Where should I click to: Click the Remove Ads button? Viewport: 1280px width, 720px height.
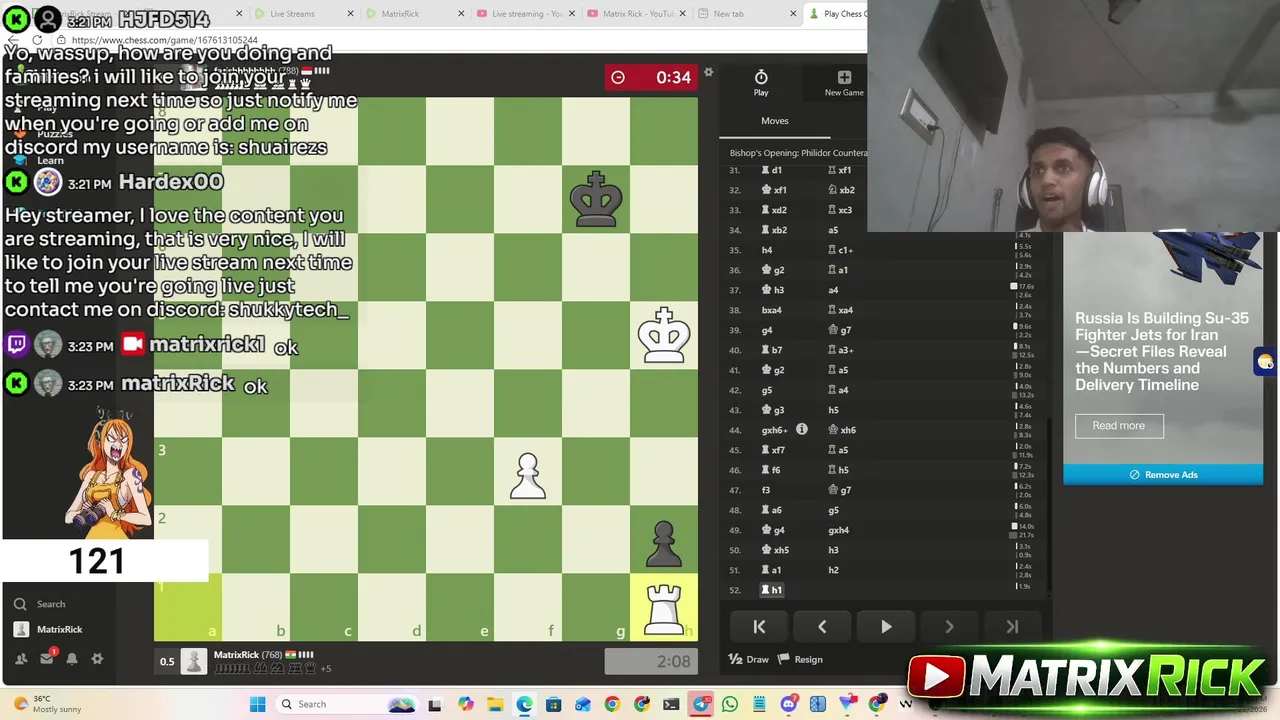pyautogui.click(x=1163, y=475)
